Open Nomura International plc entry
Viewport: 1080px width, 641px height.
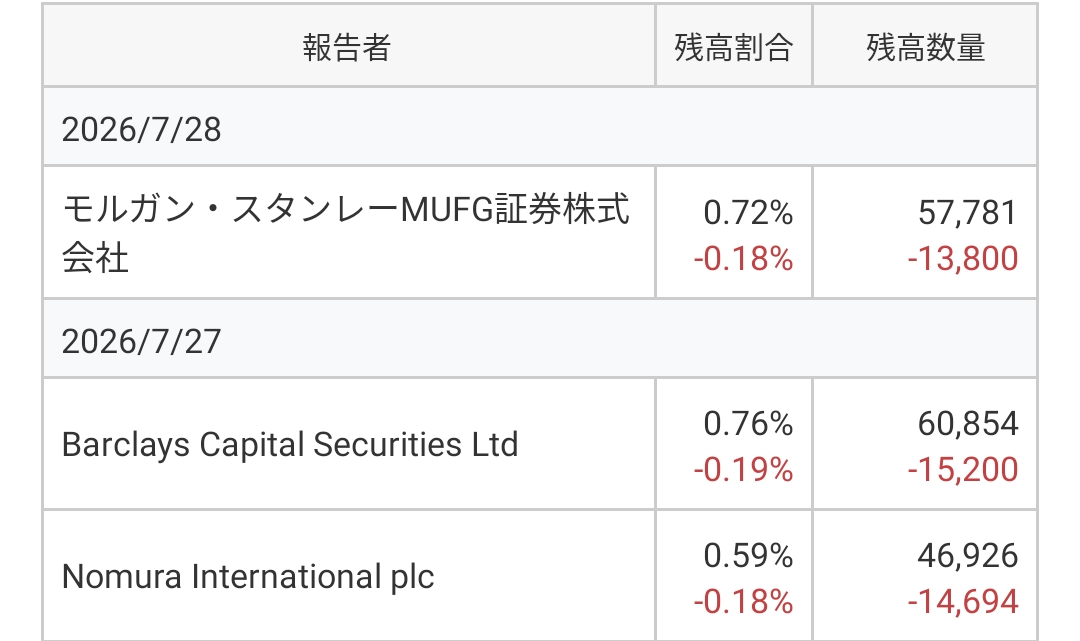click(x=248, y=576)
